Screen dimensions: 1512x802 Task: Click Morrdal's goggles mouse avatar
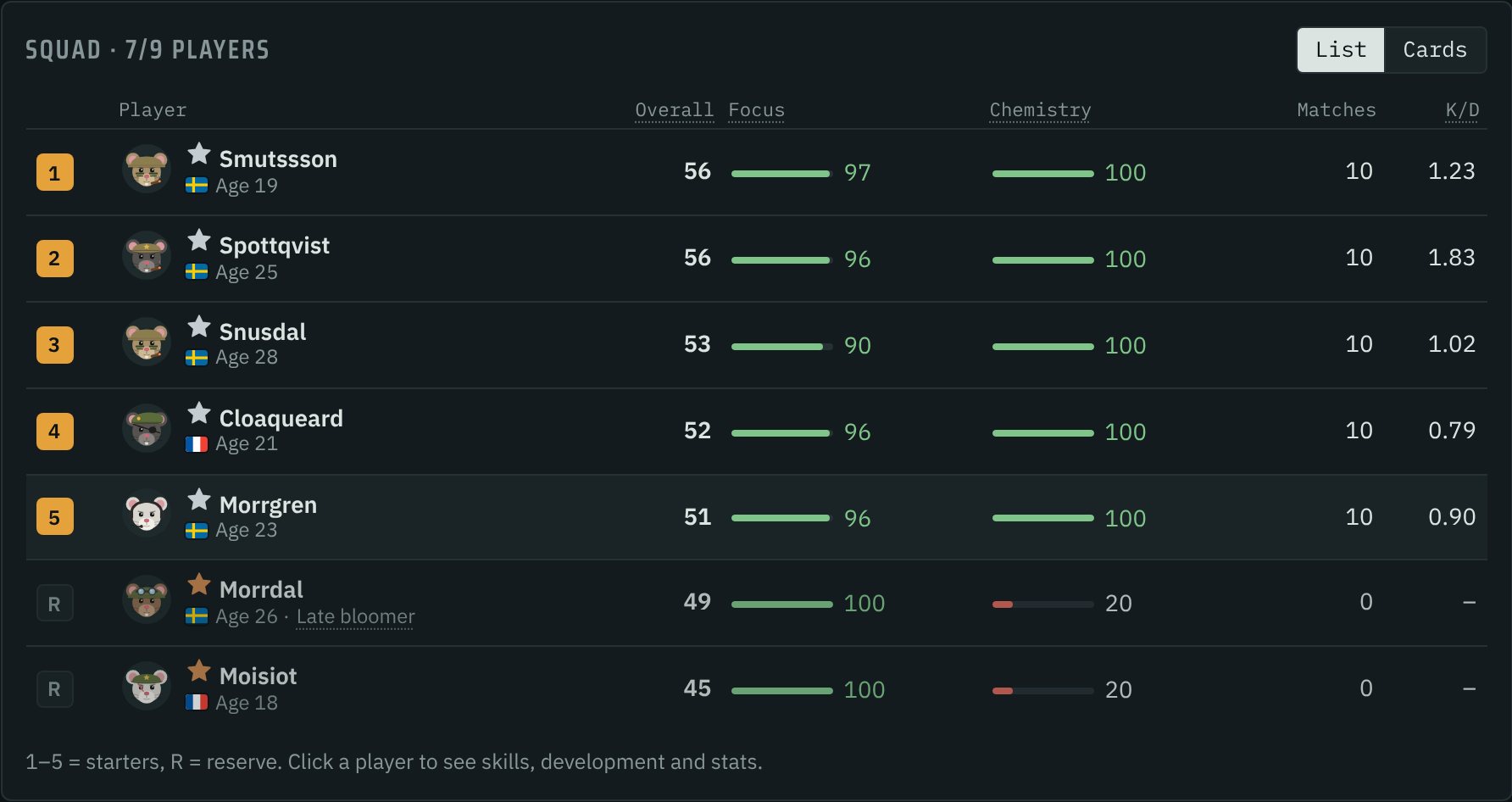pyautogui.click(x=147, y=600)
